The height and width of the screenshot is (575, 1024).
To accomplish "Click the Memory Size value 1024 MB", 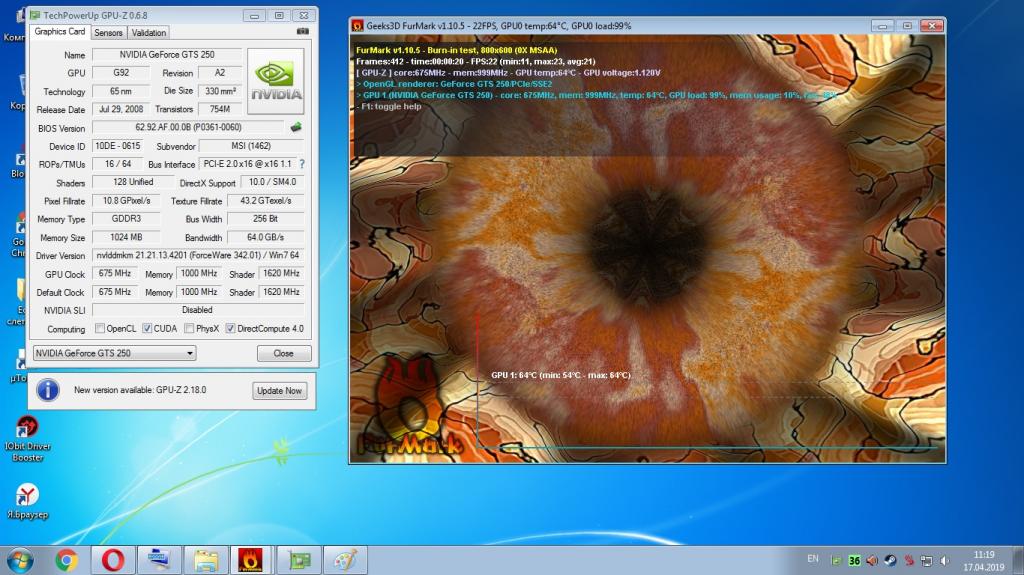I will (x=126, y=237).
